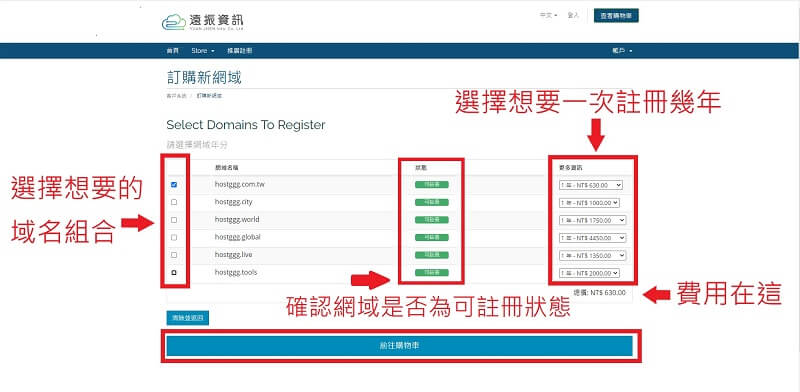The height and width of the screenshot is (392, 800).
Task: Click the green status badge for hostggg.world
Action: tap(432, 220)
